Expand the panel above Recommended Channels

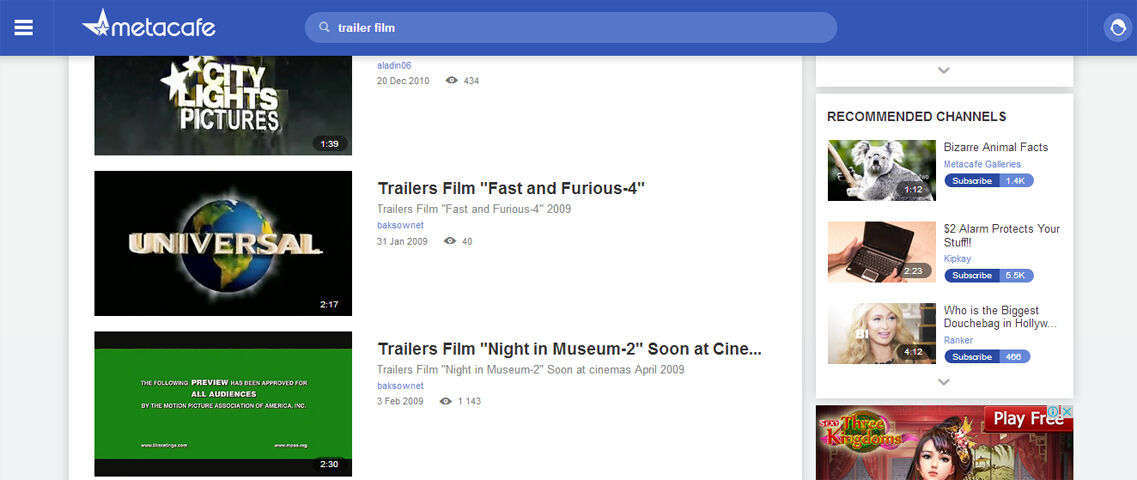pyautogui.click(x=943, y=70)
